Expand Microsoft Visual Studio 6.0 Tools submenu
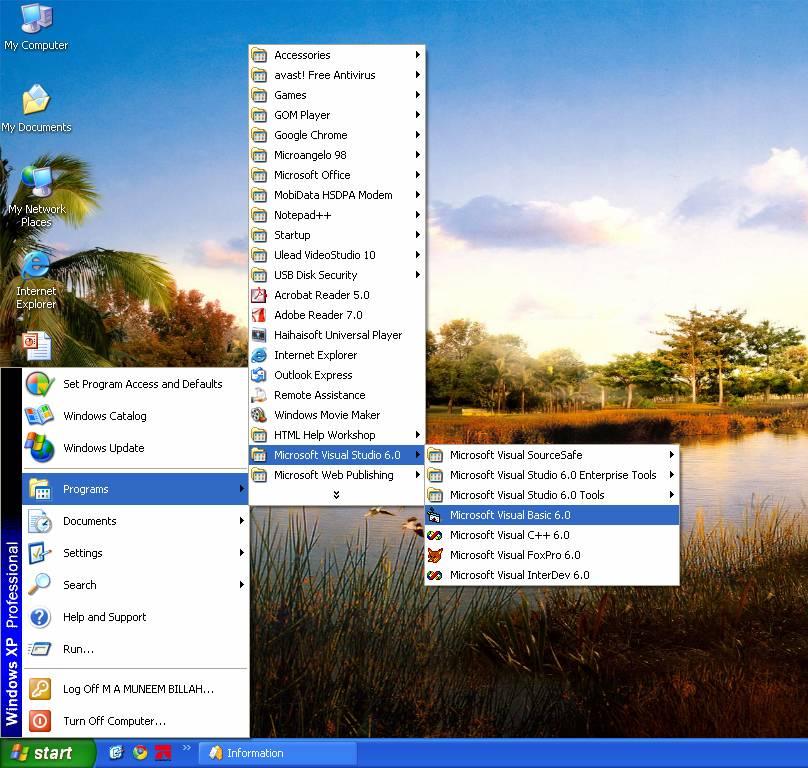Screen dimensions: 808x768 tap(552, 495)
